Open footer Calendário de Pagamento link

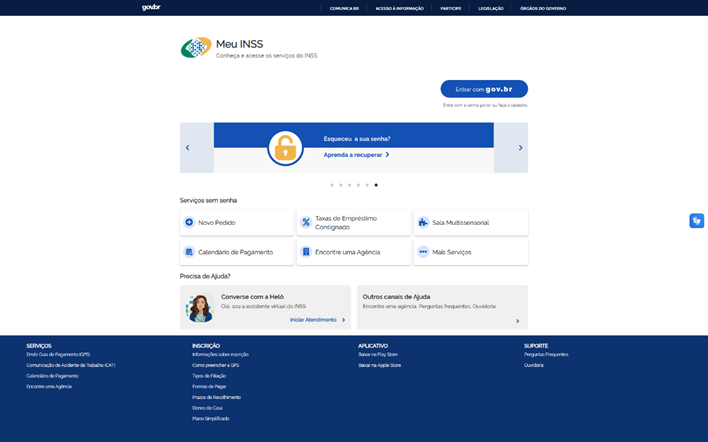[x=52, y=376]
